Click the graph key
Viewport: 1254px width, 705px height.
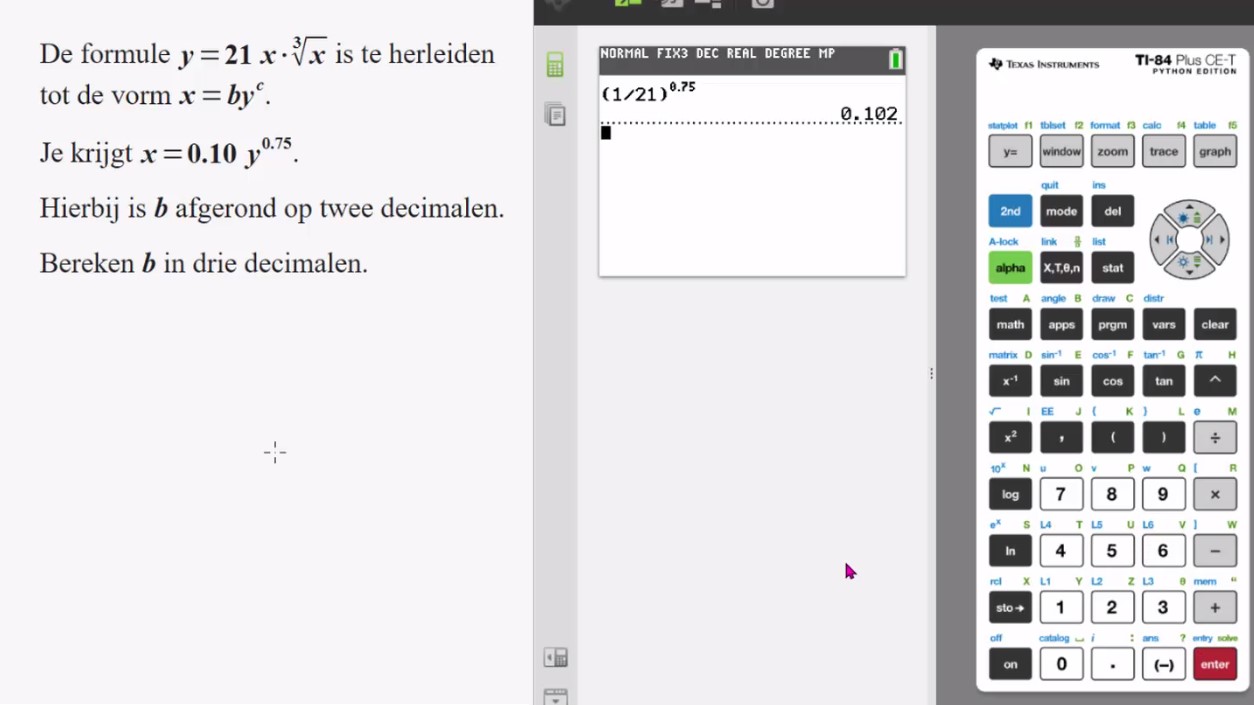(x=1215, y=152)
